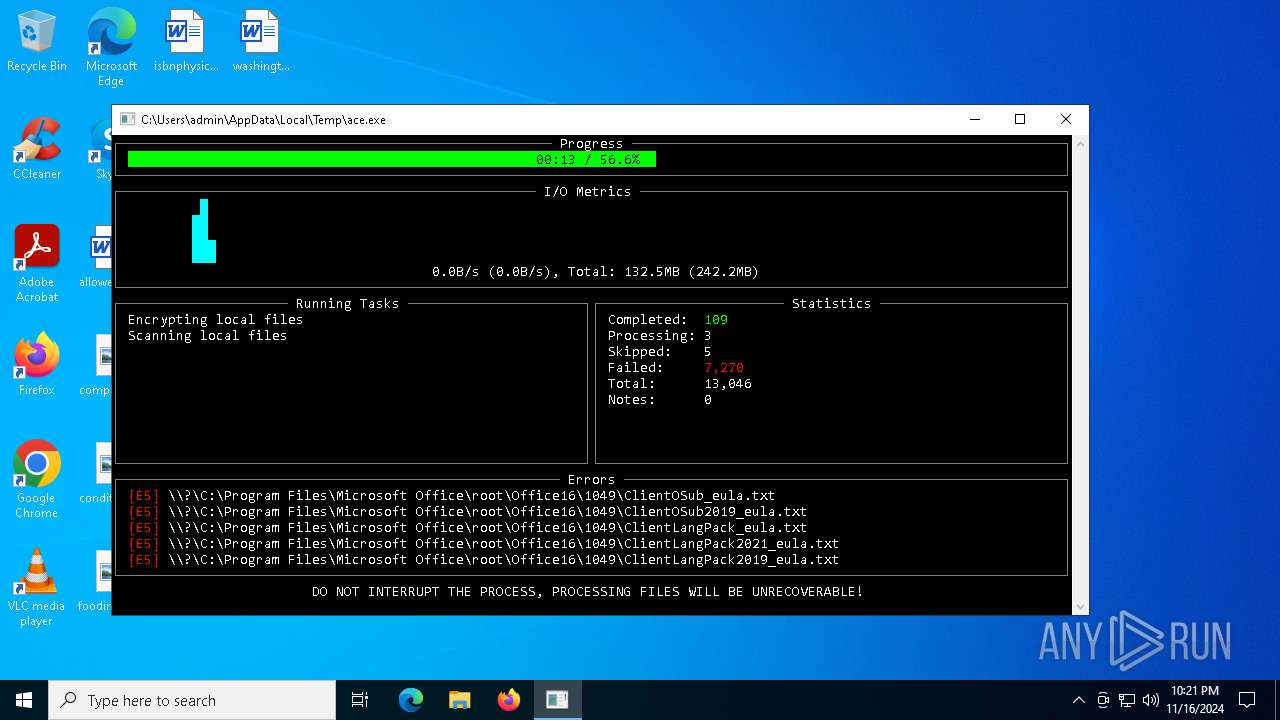Open Adobe Acrobat desktop shortcut
The height and width of the screenshot is (720, 1280).
pyautogui.click(x=37, y=264)
